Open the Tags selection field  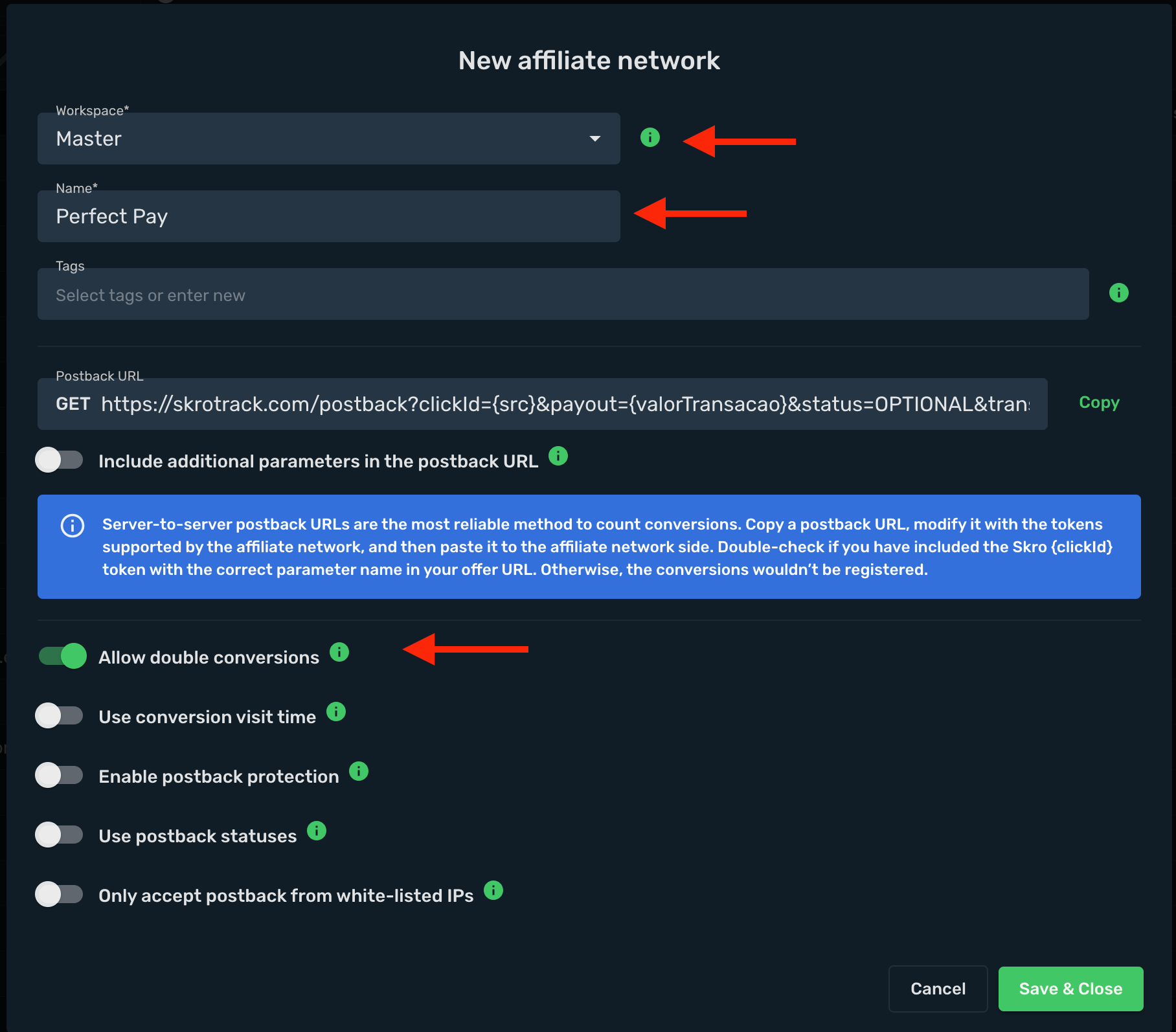click(x=563, y=294)
